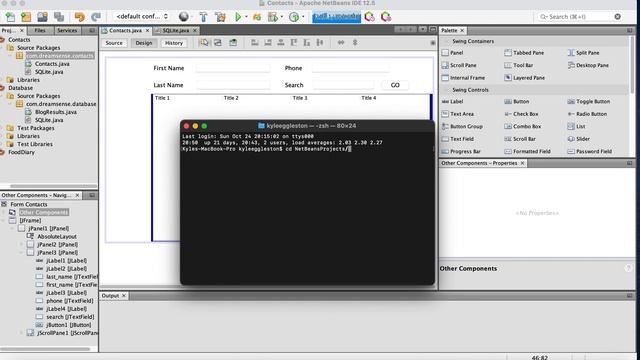This screenshot has height=360, width=640.
Task: Switch to Source view
Action: click(114, 43)
